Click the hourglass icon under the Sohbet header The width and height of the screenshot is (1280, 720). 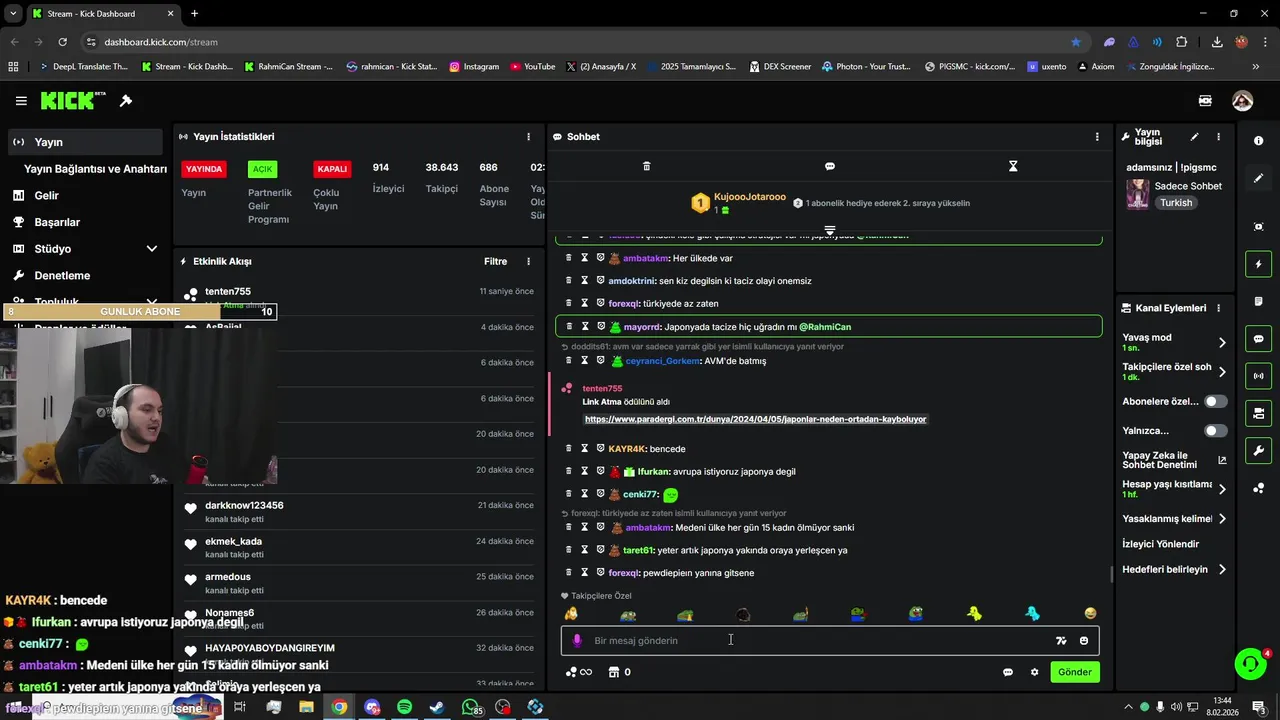(x=1013, y=166)
